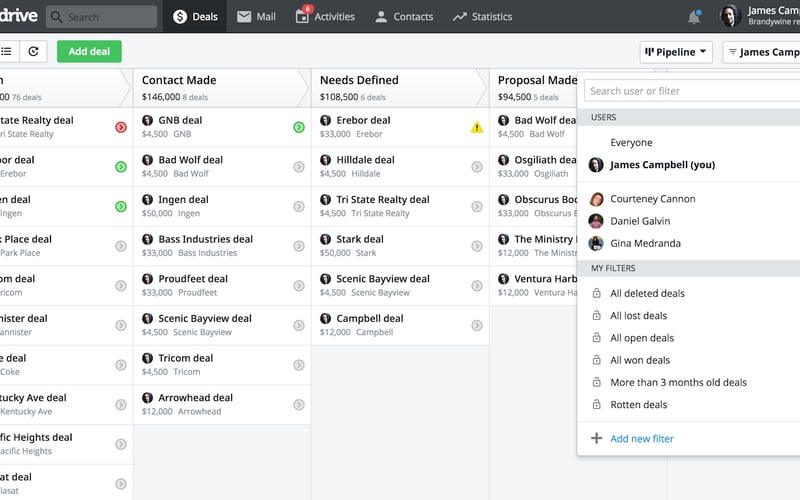The image size is (800, 500).
Task: Switch to list view icon
Action: [7, 52]
